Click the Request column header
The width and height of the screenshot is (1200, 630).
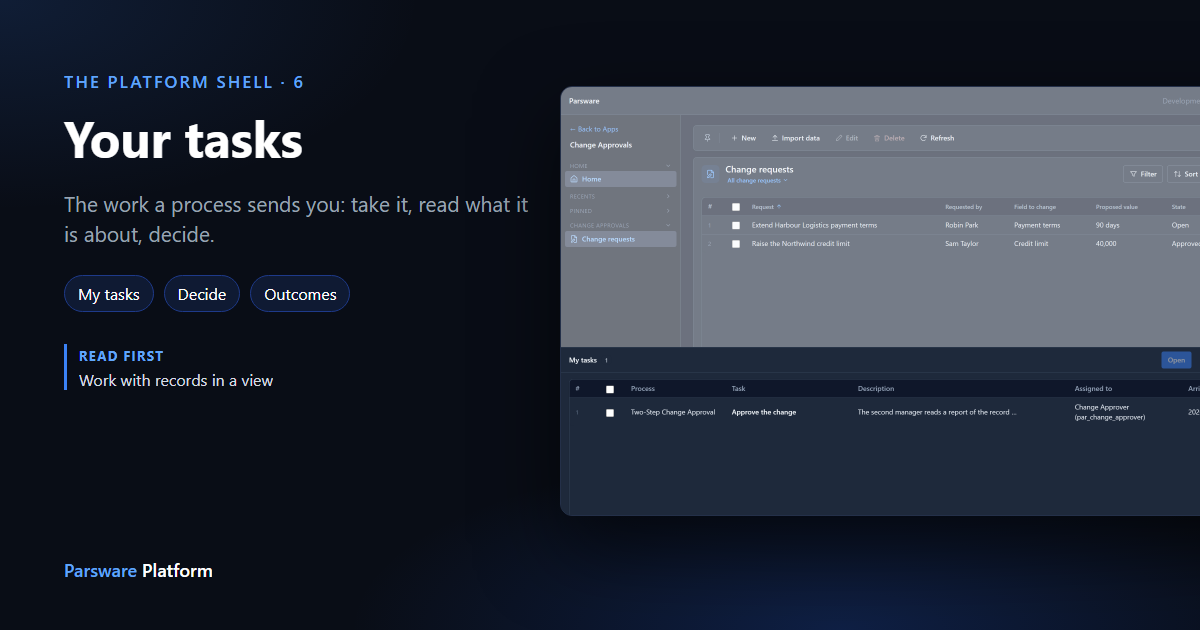[762, 207]
